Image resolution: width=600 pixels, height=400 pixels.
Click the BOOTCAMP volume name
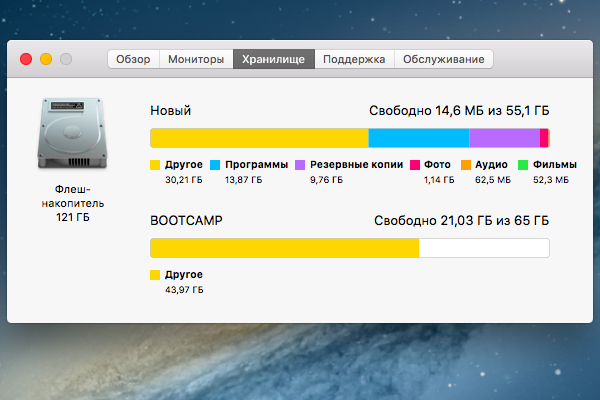click(x=186, y=220)
